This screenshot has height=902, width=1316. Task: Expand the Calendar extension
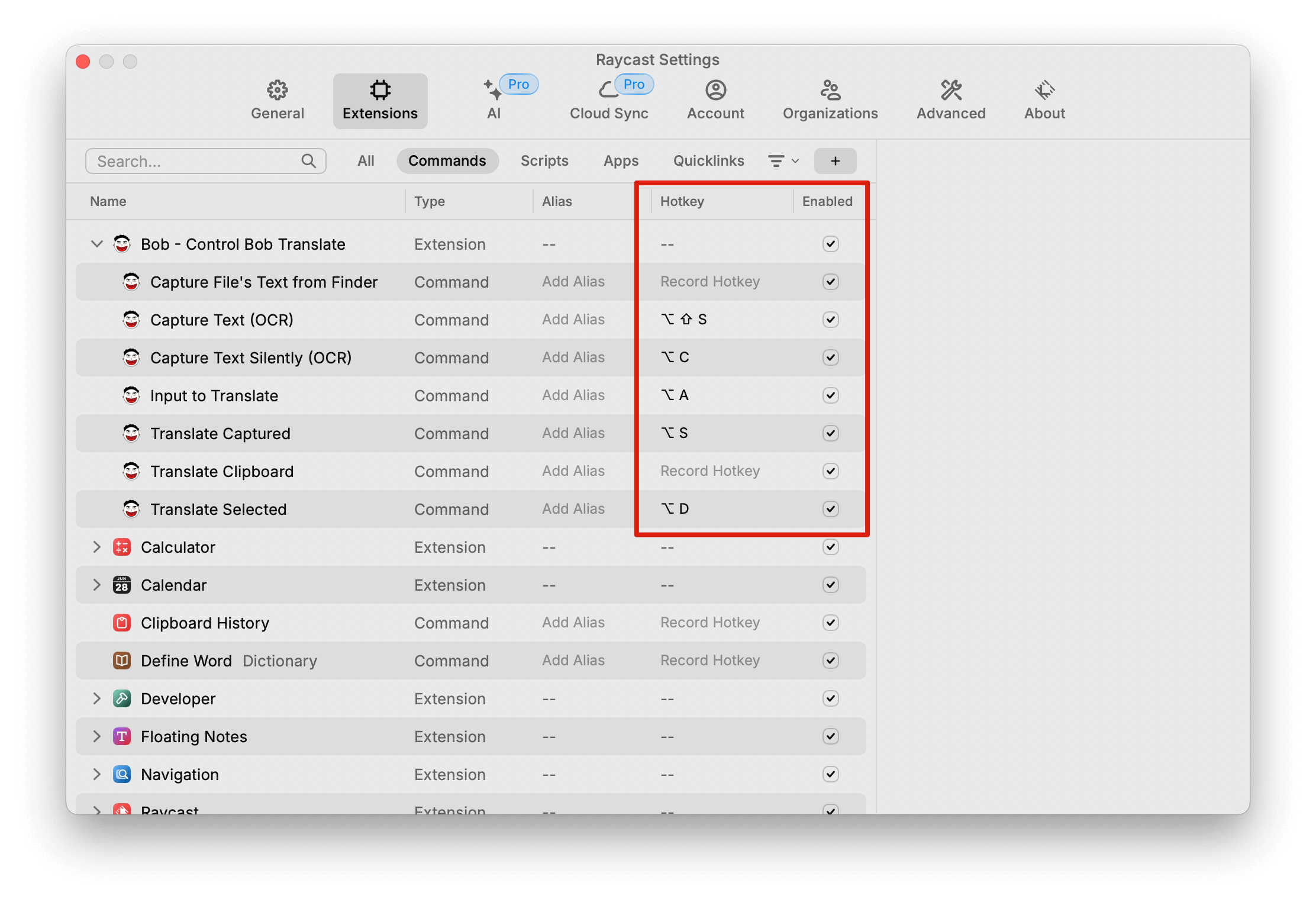pyautogui.click(x=97, y=585)
